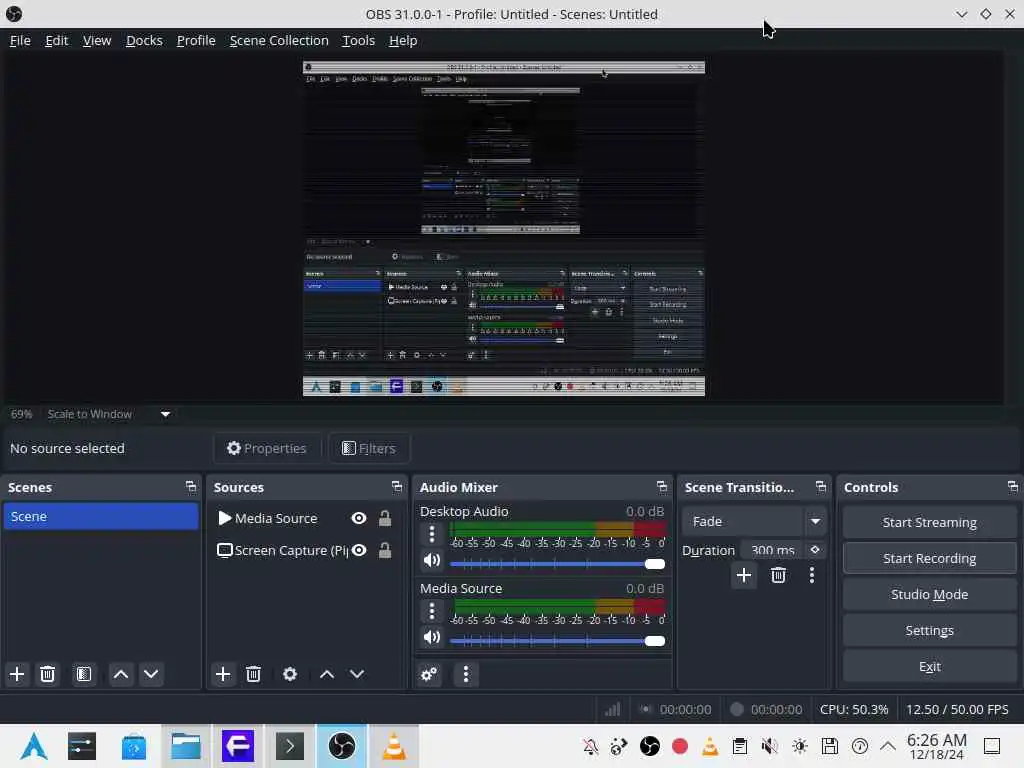Toggle notifications bell in system tray
The image size is (1024, 768).
click(590, 746)
